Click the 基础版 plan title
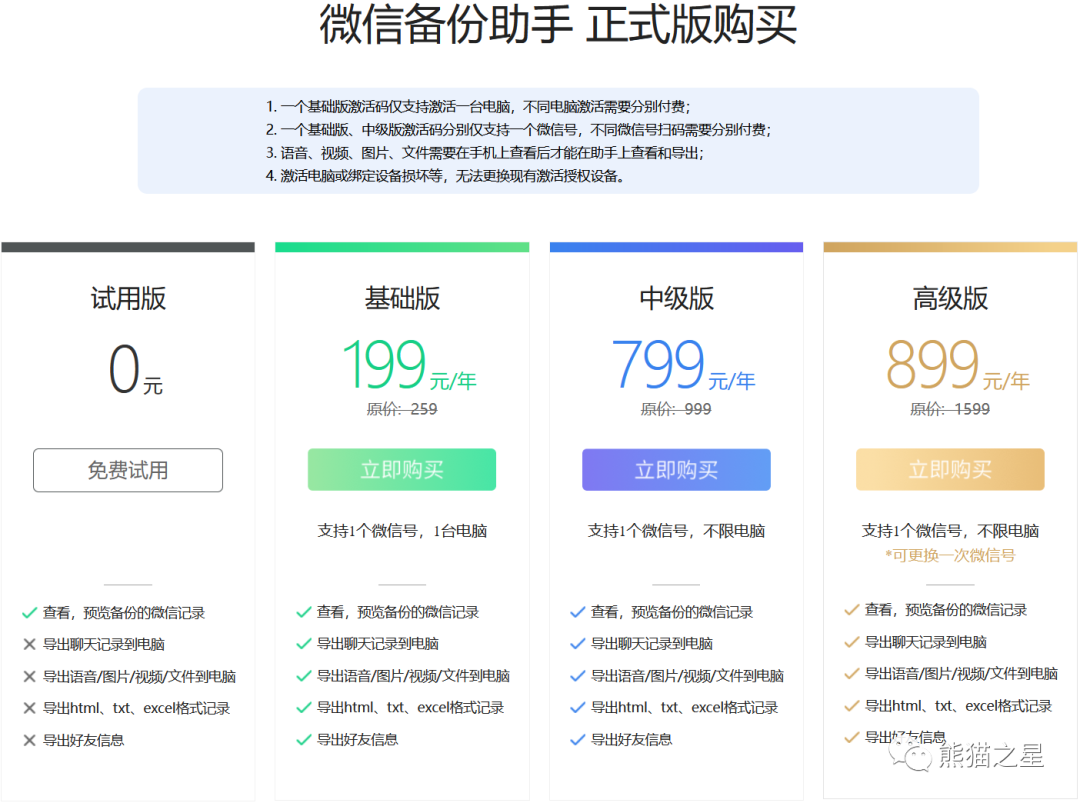 402,299
